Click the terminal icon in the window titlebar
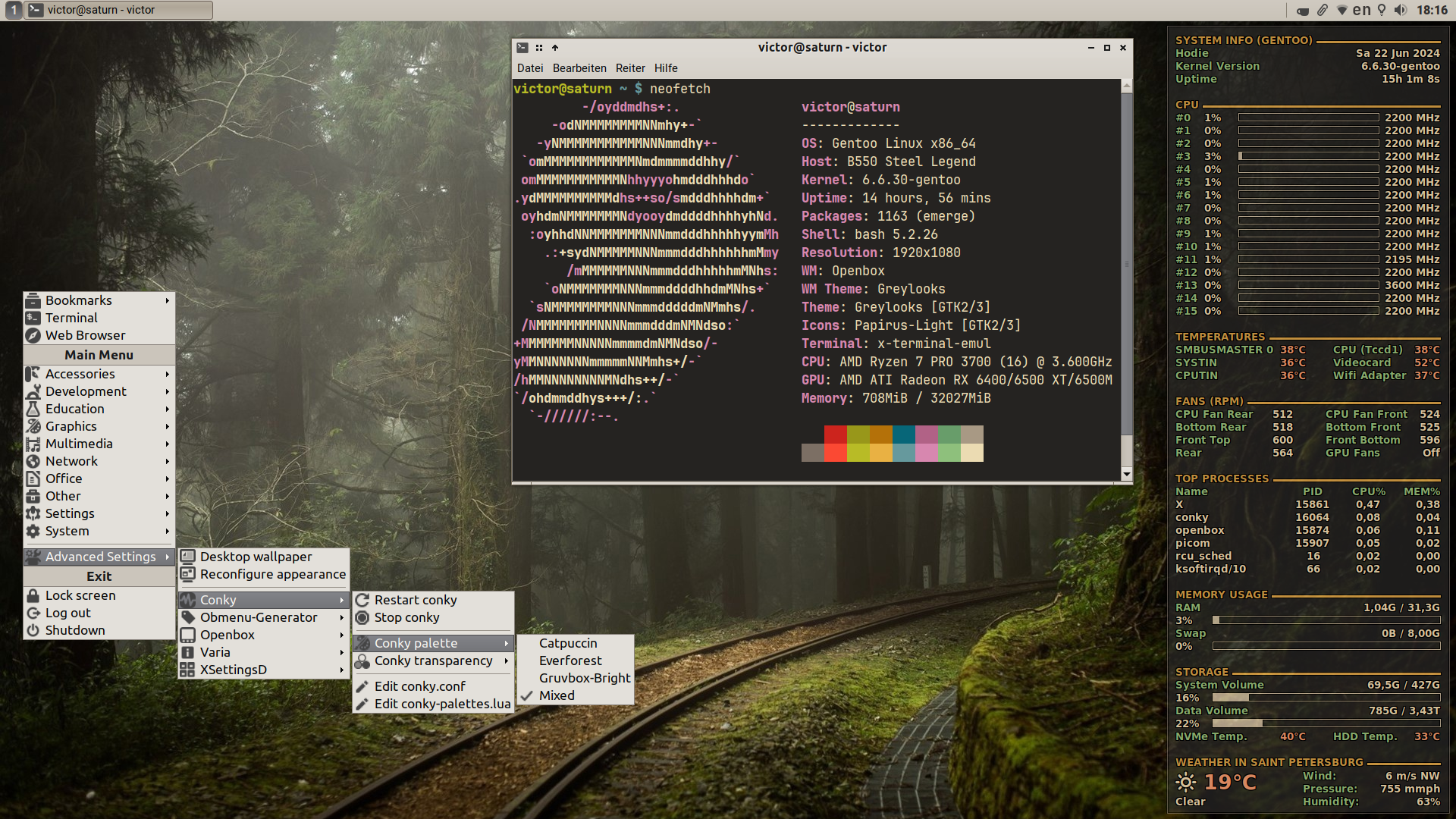The width and height of the screenshot is (1456, 819). pos(522,47)
